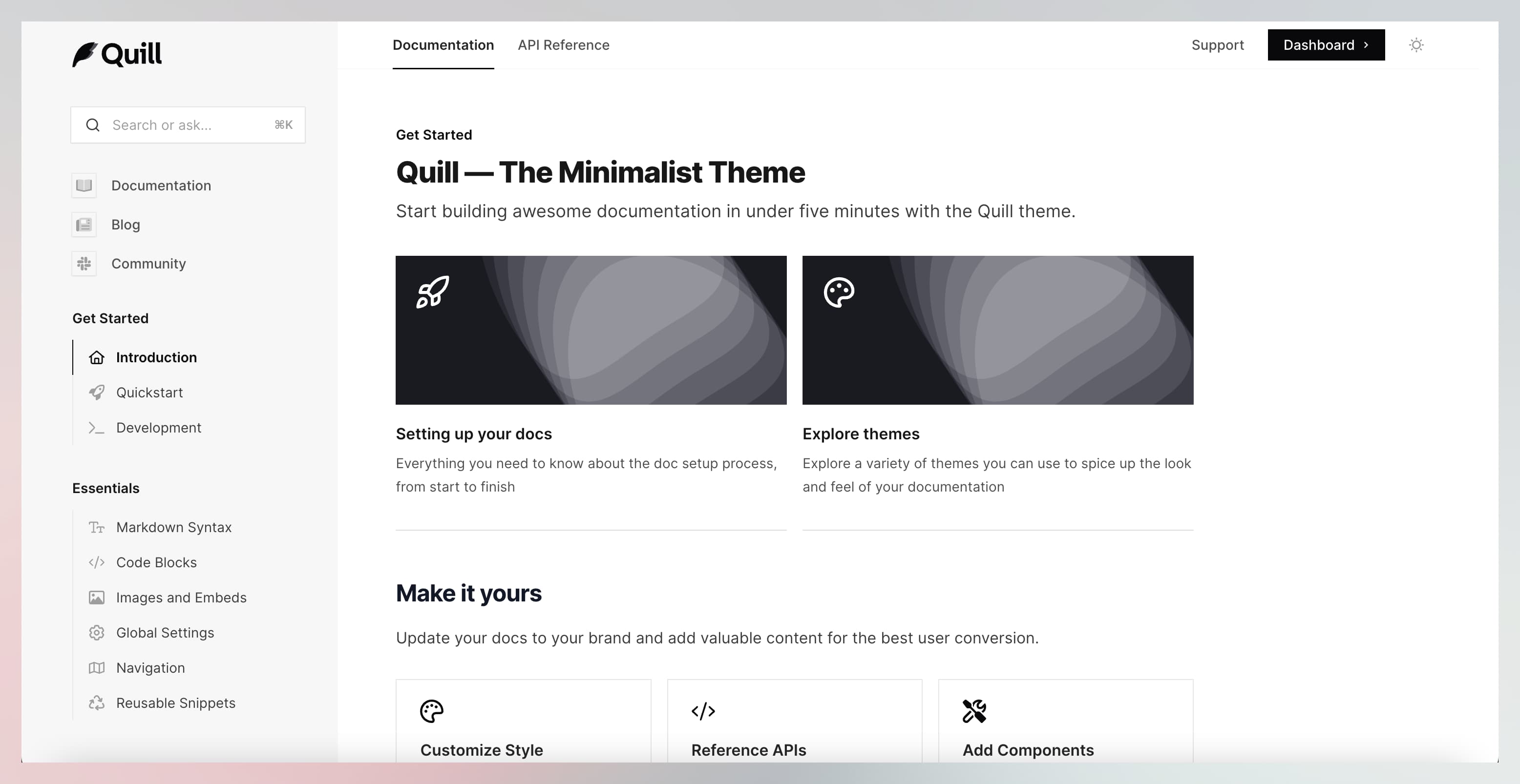This screenshot has width=1520, height=784.
Task: Click the Global Settings gear icon
Action: pyautogui.click(x=97, y=632)
